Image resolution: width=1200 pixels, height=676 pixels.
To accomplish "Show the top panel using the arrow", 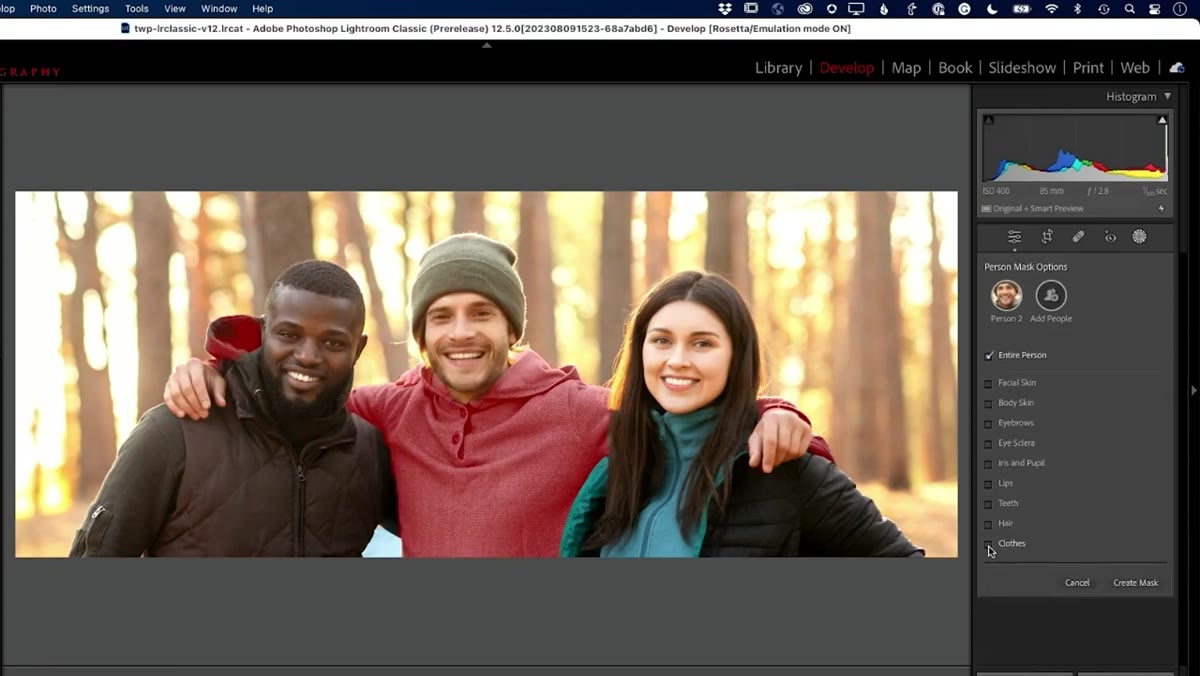I will click(487, 45).
